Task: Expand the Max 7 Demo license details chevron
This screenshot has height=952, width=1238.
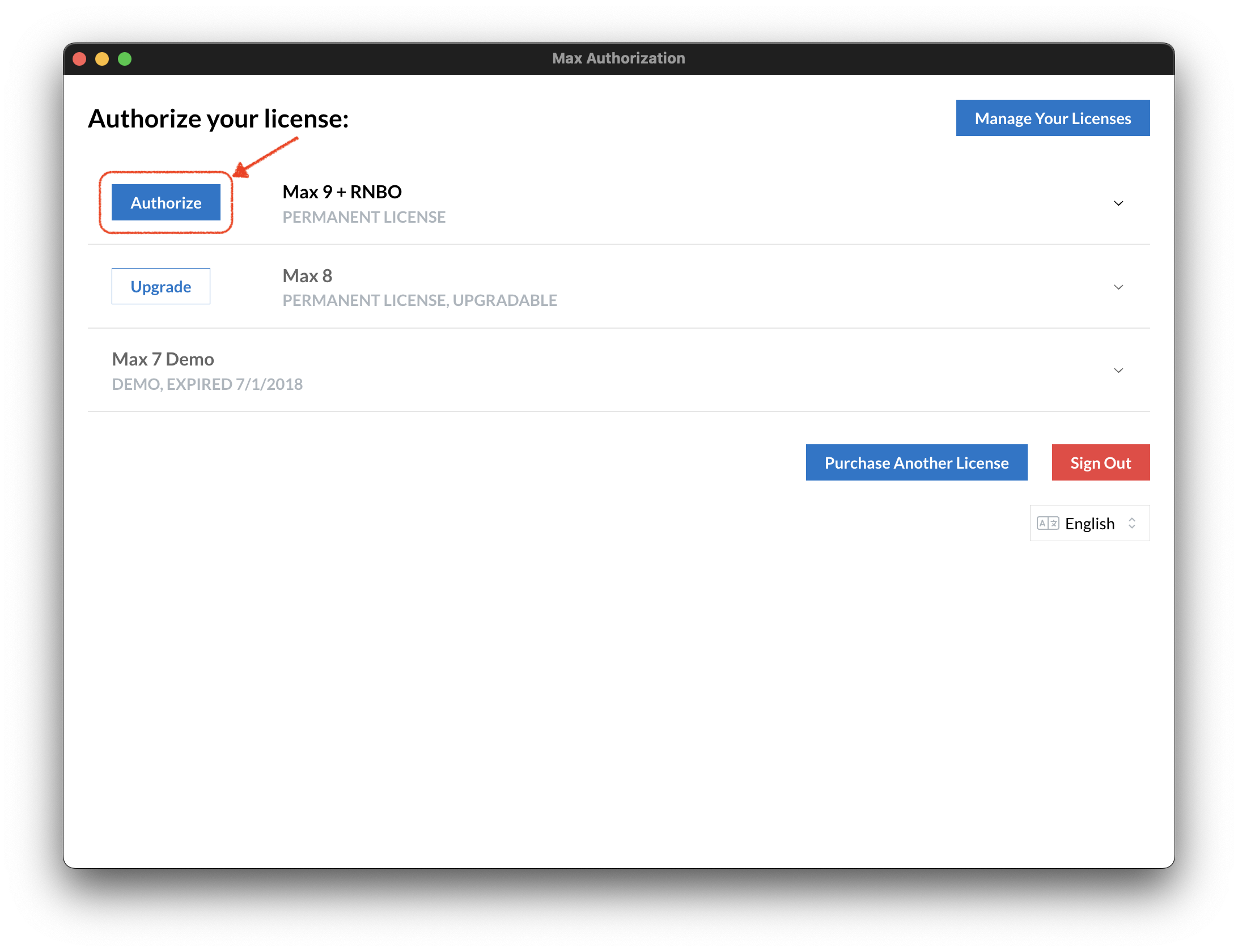Action: point(1118,371)
